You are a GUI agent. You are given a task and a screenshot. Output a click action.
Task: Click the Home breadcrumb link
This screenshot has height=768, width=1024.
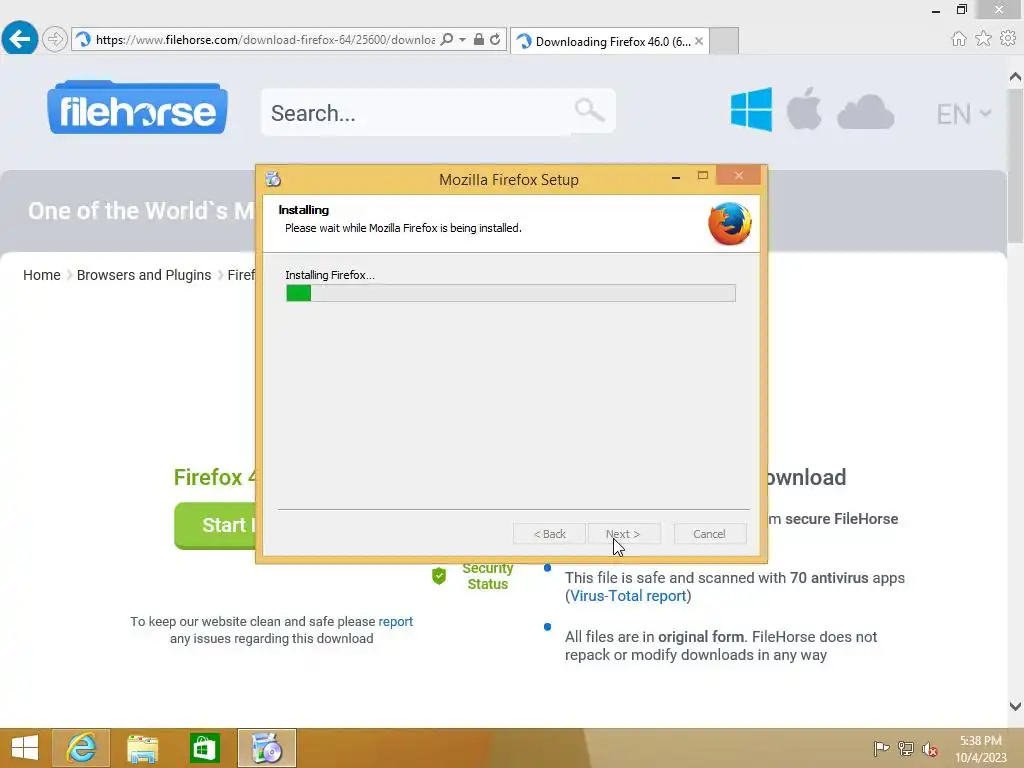point(42,275)
